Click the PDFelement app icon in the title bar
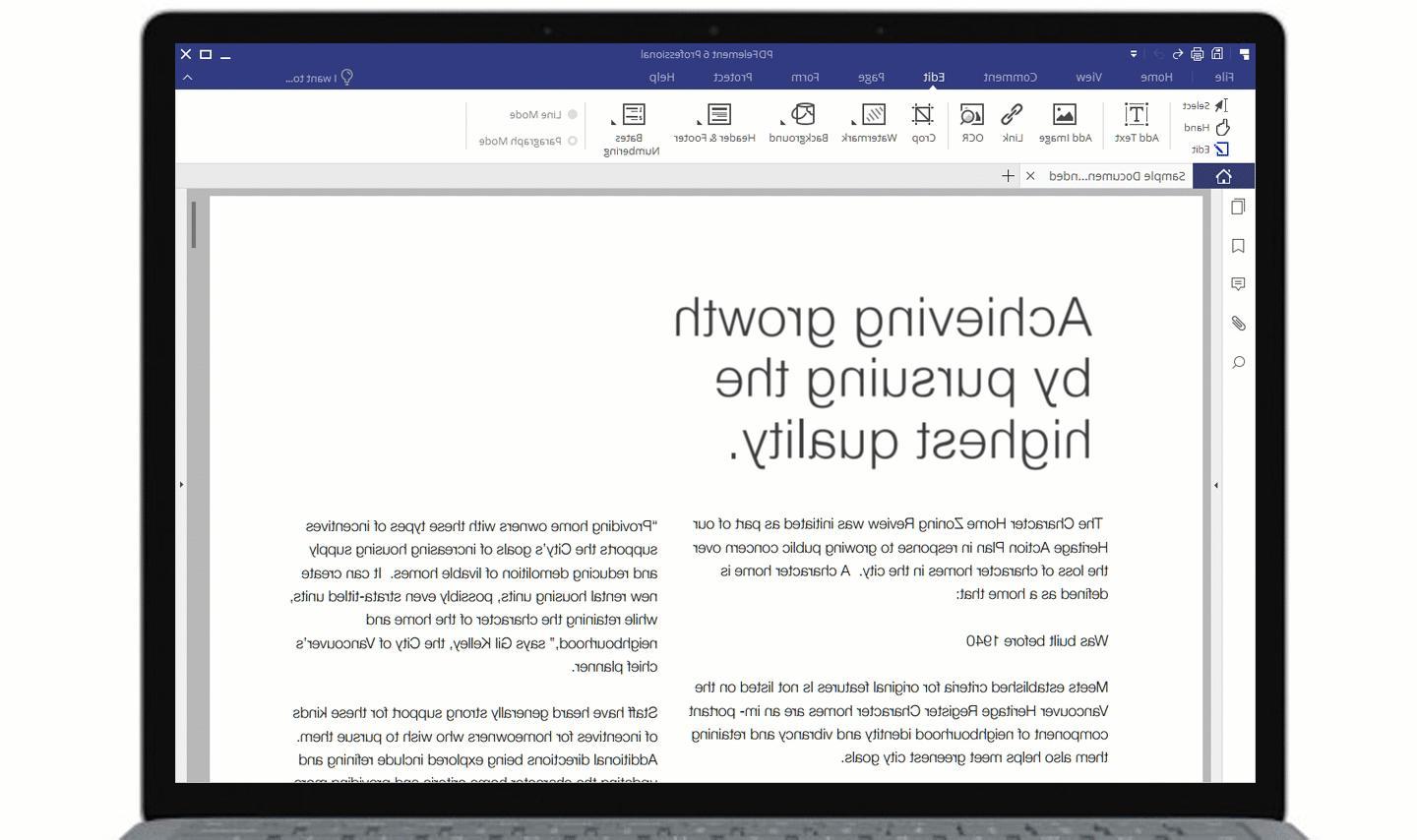The image size is (1417, 840). pos(1244,54)
